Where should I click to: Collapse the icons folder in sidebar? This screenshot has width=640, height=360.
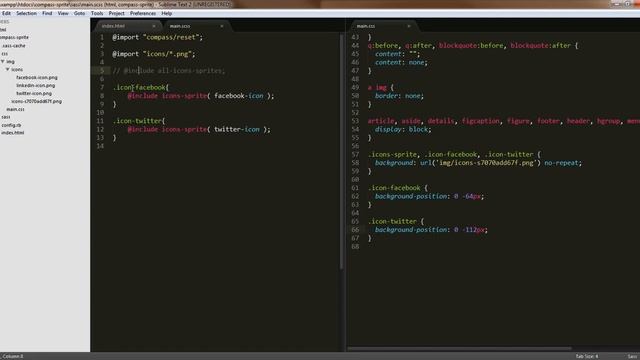click(7, 69)
